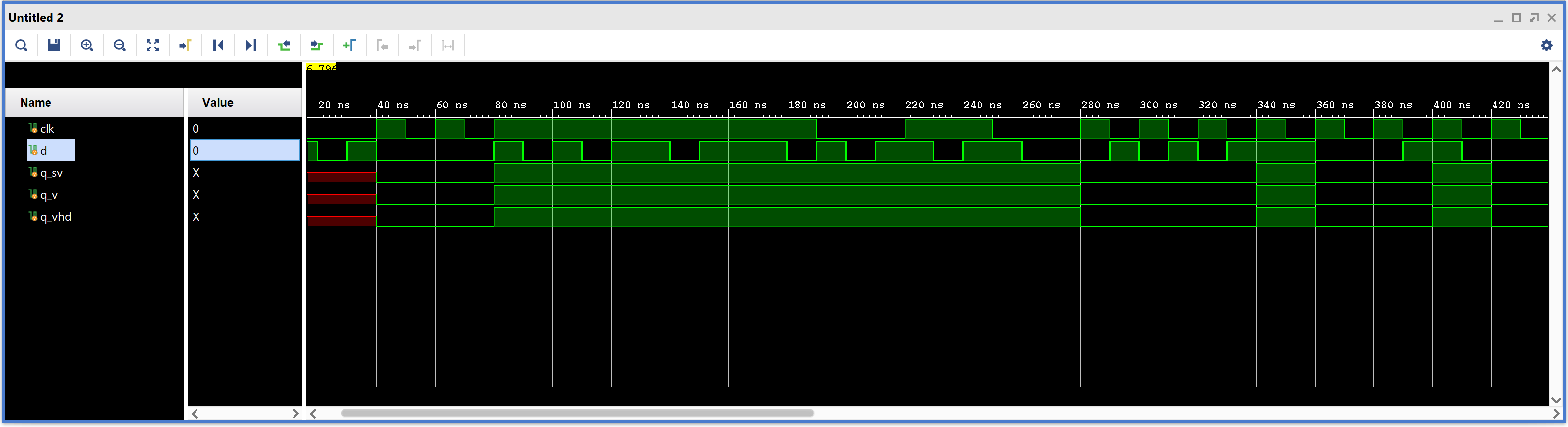Jump to the beginning of simulation time
The image size is (1568, 427).
click(x=219, y=46)
